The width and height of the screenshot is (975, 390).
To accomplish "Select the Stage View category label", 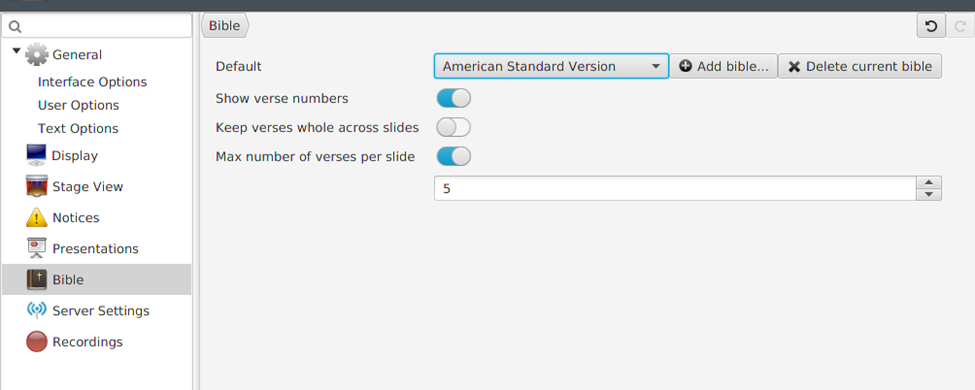I will [88, 187].
